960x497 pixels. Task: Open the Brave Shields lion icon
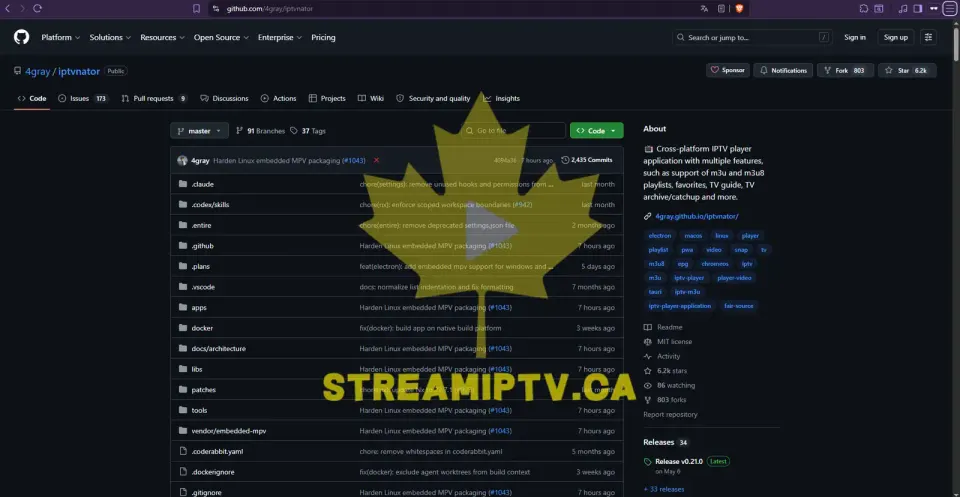coord(739,9)
